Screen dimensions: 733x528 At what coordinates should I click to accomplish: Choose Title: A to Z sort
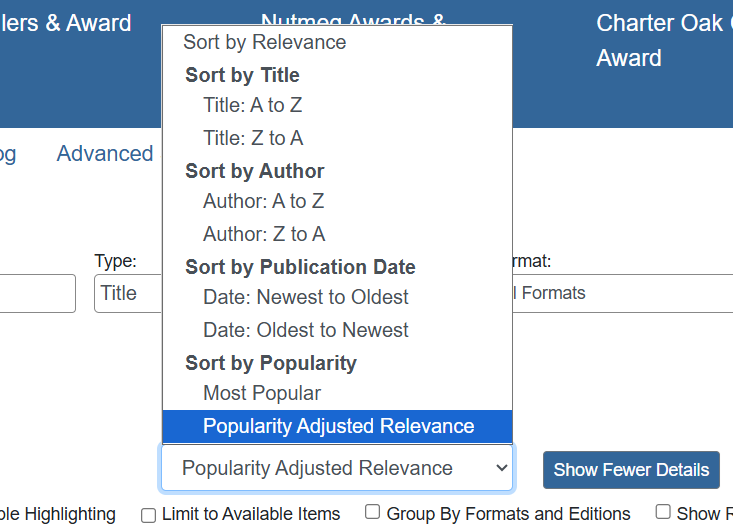coord(252,105)
